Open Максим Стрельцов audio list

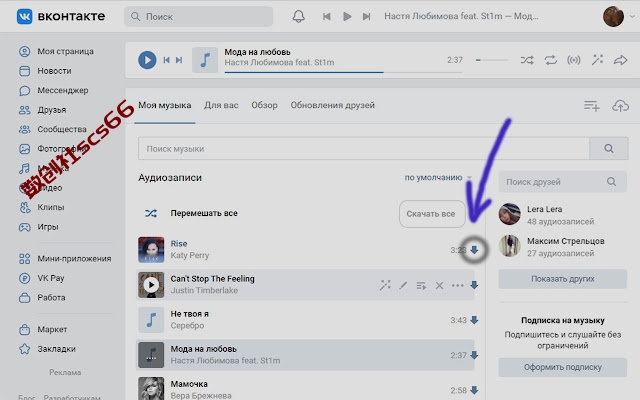tap(552, 246)
